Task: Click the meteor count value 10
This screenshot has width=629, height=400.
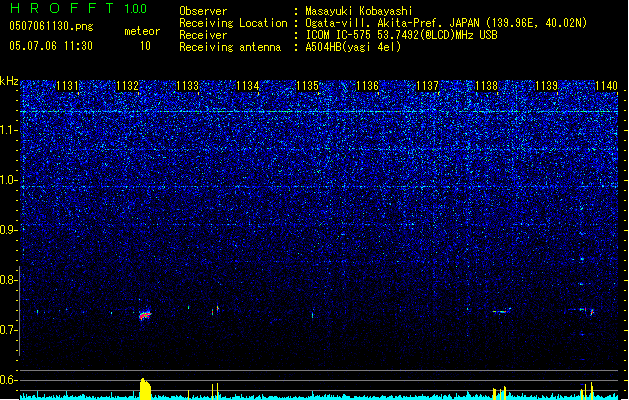Action: click(145, 46)
